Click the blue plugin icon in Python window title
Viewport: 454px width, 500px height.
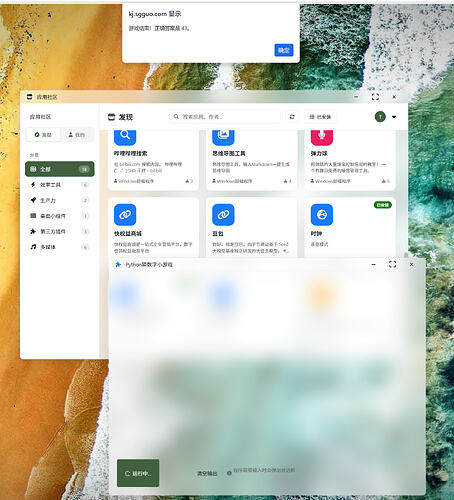point(118,264)
